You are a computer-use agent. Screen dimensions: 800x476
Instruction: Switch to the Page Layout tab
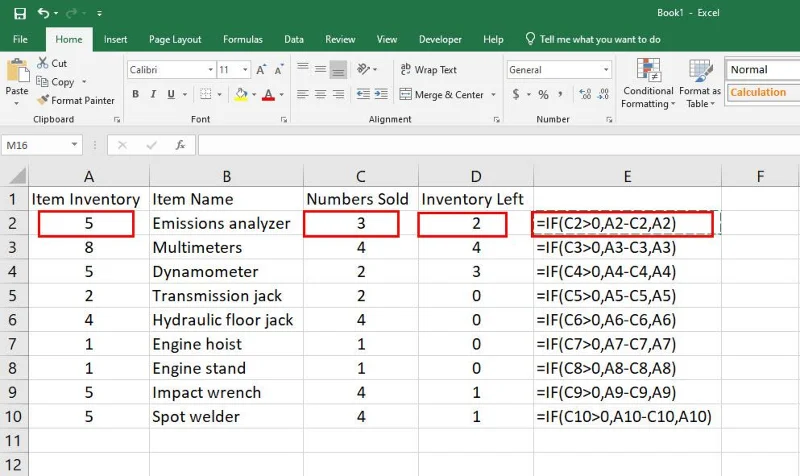pyautogui.click(x=175, y=39)
